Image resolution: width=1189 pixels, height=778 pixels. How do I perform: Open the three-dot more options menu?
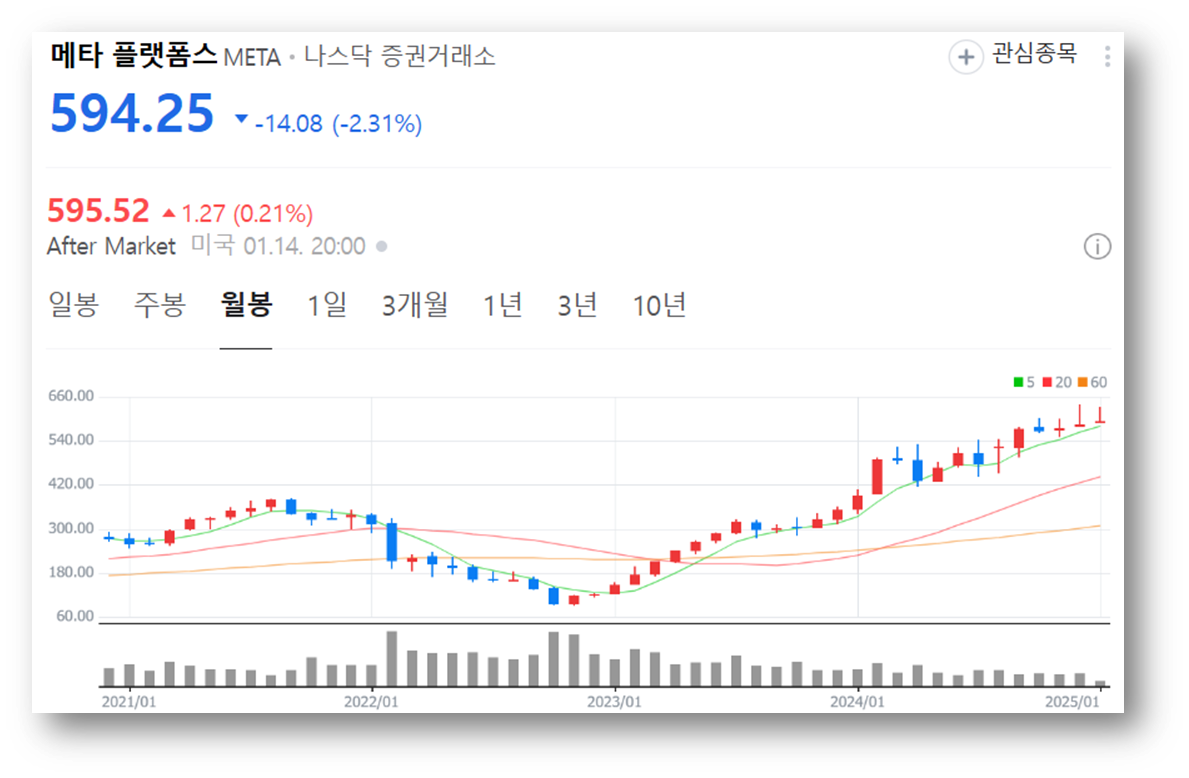(x=1107, y=57)
